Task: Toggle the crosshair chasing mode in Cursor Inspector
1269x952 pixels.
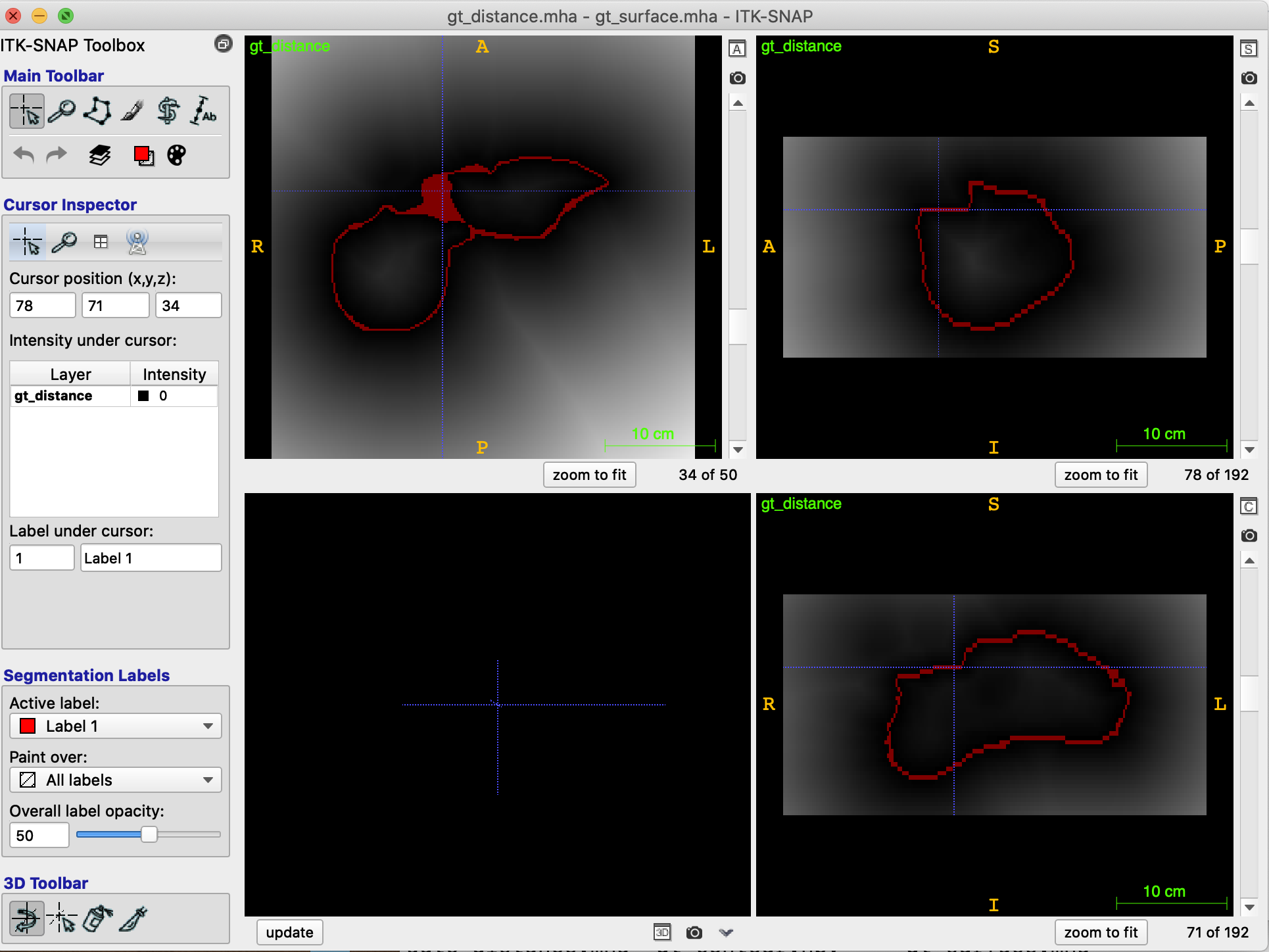Action: click(x=137, y=242)
